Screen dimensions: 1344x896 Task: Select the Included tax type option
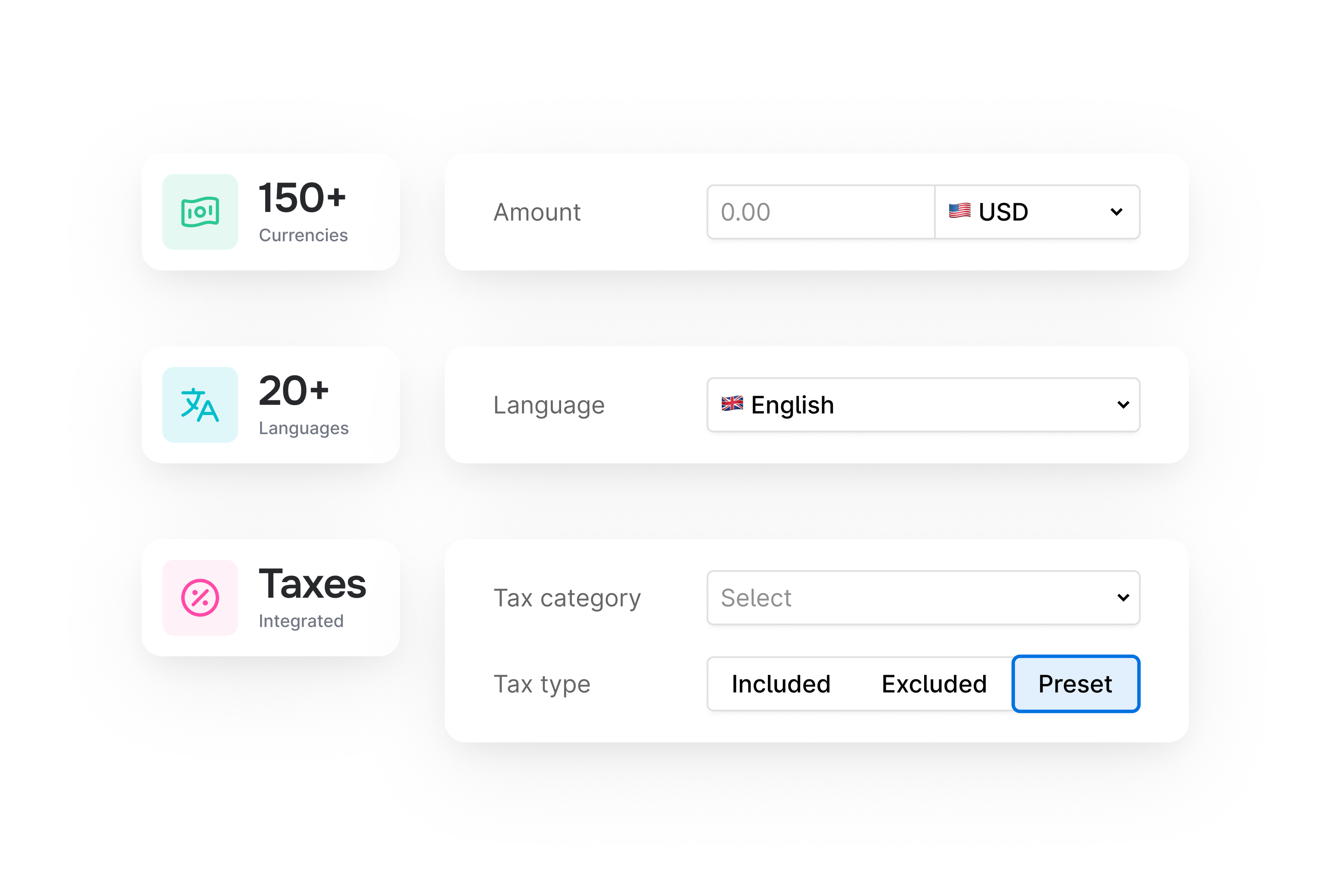[780, 683]
